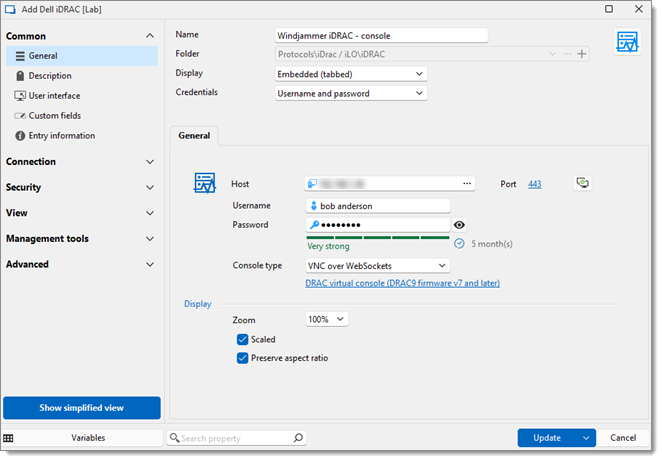
Task: Click Show simplified view button
Action: (82, 408)
